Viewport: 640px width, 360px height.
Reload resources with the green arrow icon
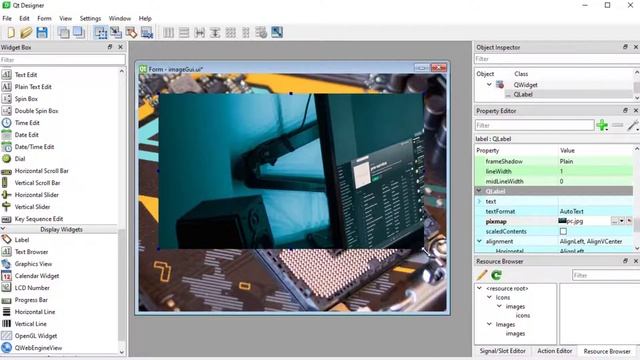point(497,275)
